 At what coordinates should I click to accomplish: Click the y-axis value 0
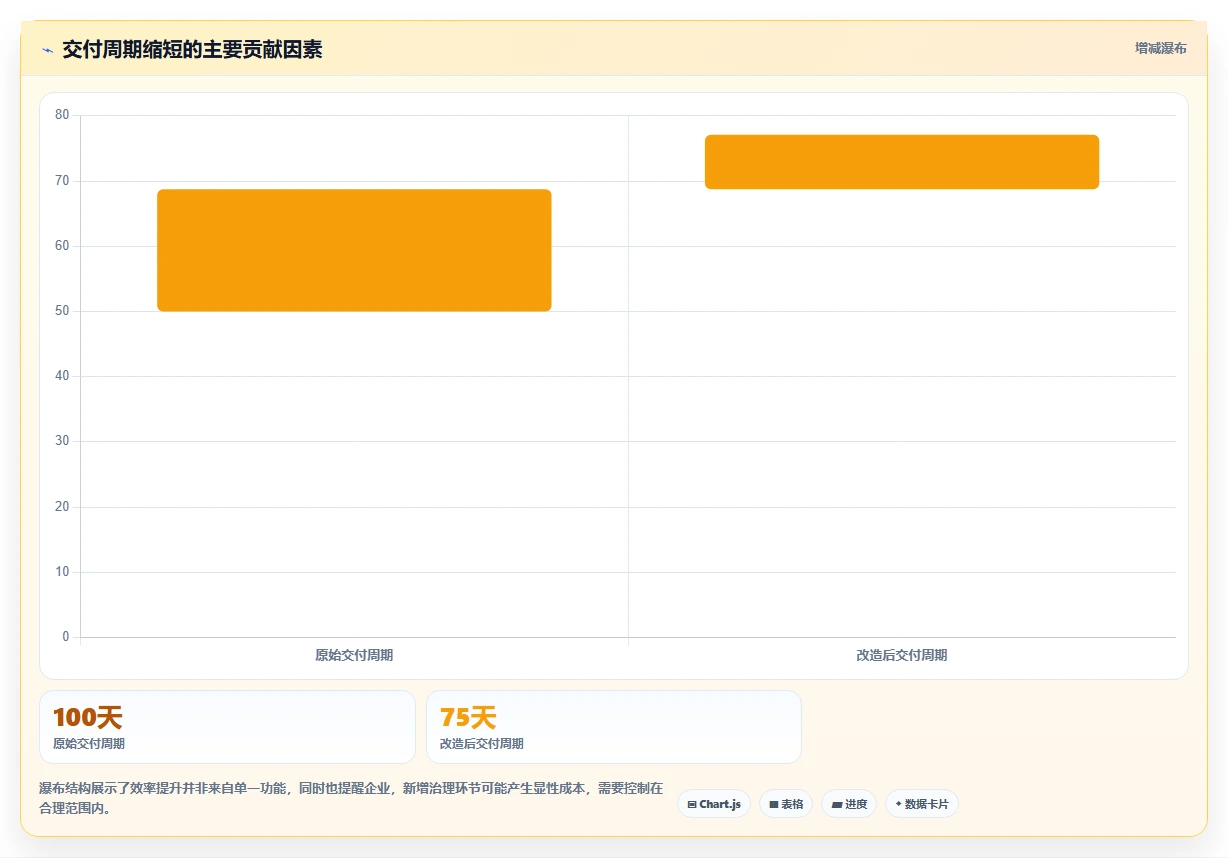(x=66, y=637)
